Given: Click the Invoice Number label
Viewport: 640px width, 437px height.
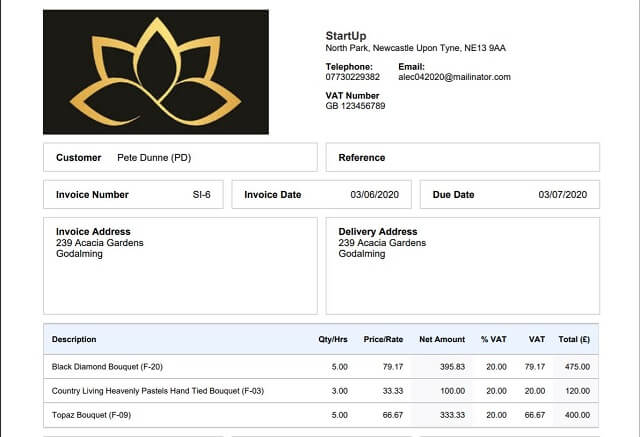Looking at the screenshot, I should pyautogui.click(x=92, y=195).
